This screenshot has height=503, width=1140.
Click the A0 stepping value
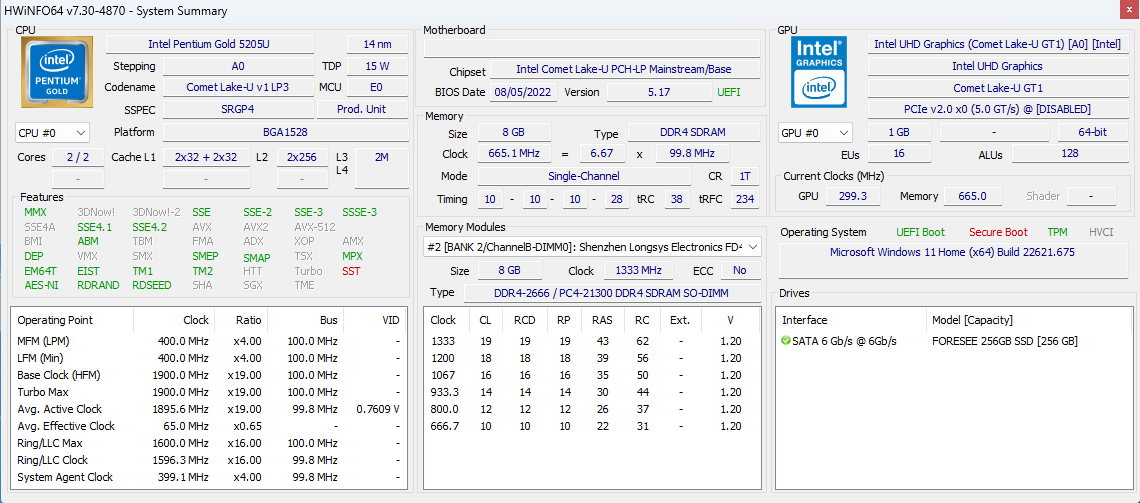coord(238,66)
